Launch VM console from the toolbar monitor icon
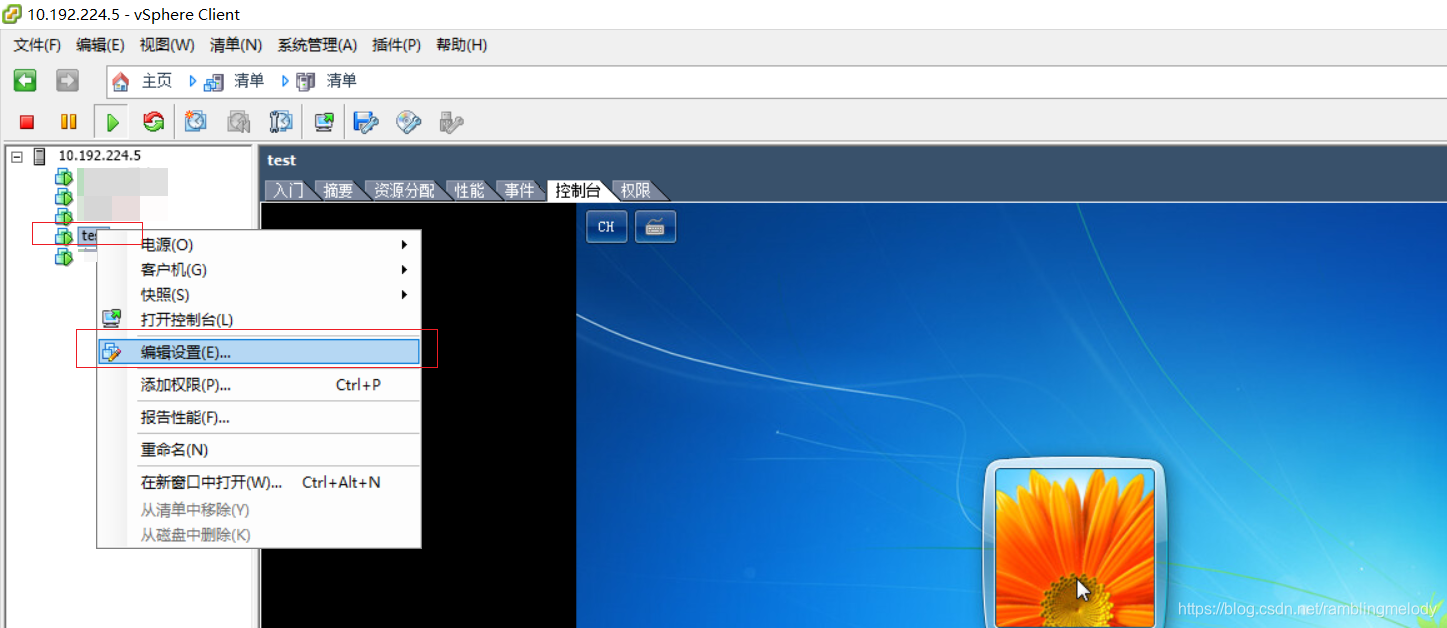Image resolution: width=1447 pixels, height=628 pixels. [324, 122]
